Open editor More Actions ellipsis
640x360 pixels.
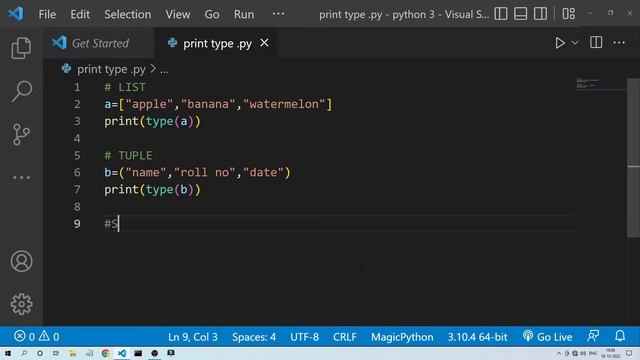point(619,42)
